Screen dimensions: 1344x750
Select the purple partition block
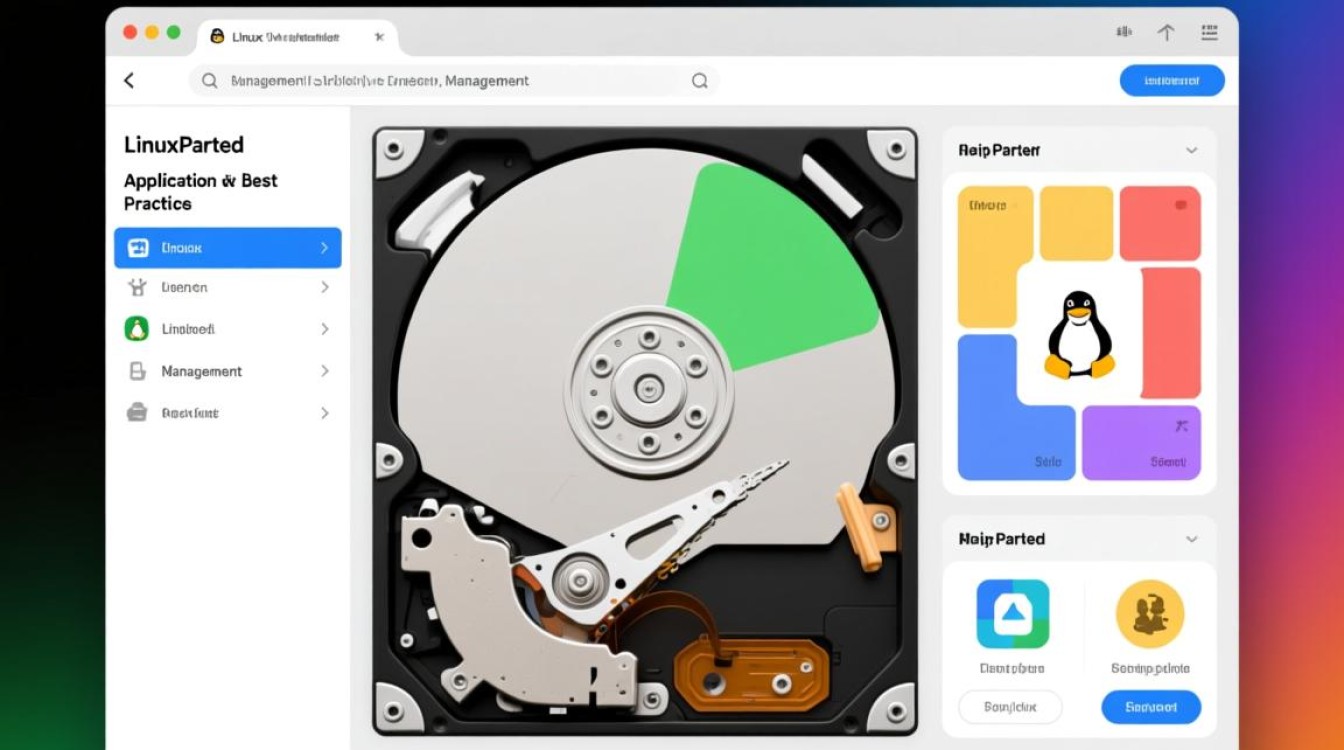(1141, 443)
